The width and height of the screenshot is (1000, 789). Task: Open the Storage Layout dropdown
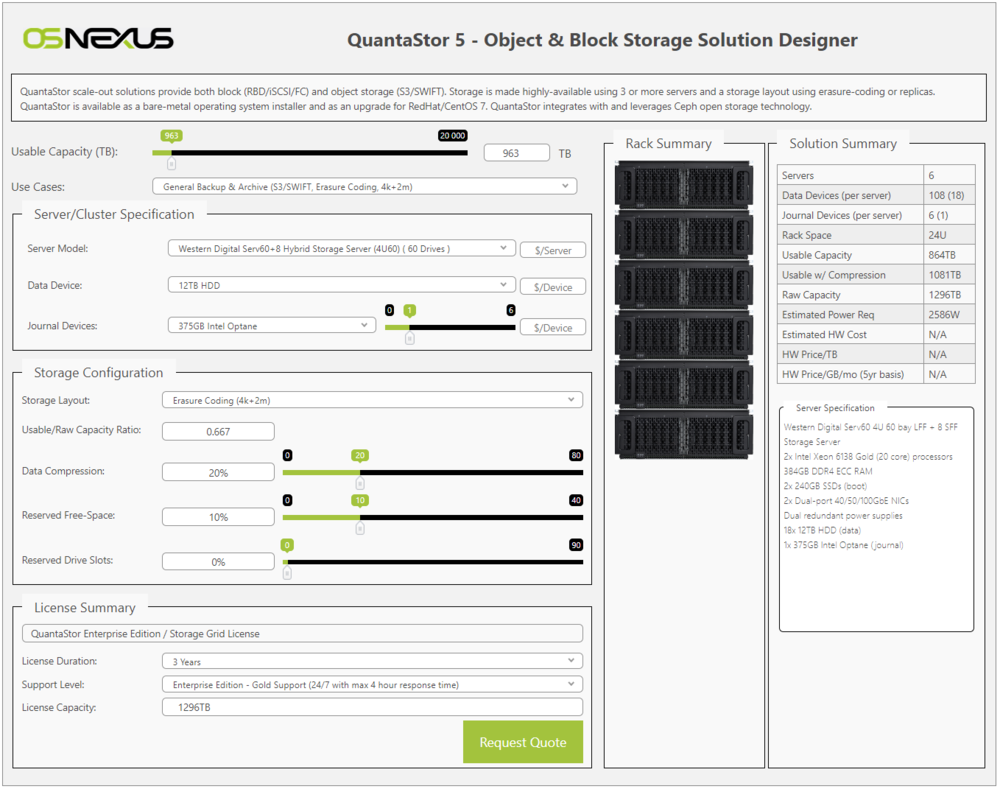click(372, 399)
